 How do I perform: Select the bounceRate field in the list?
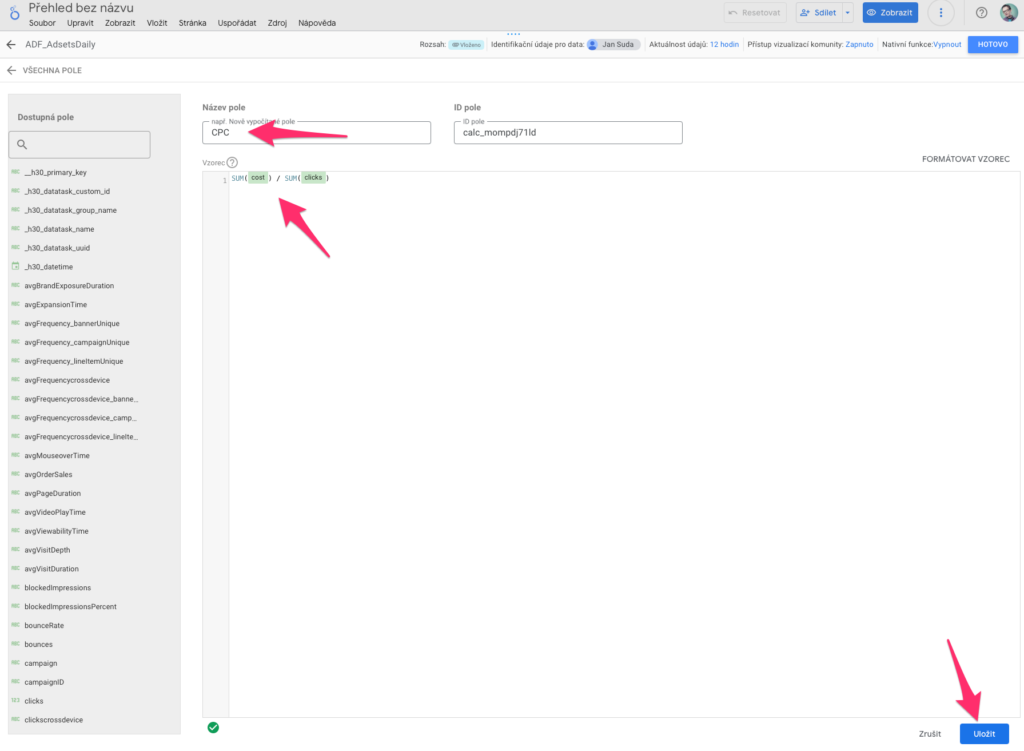pos(44,625)
